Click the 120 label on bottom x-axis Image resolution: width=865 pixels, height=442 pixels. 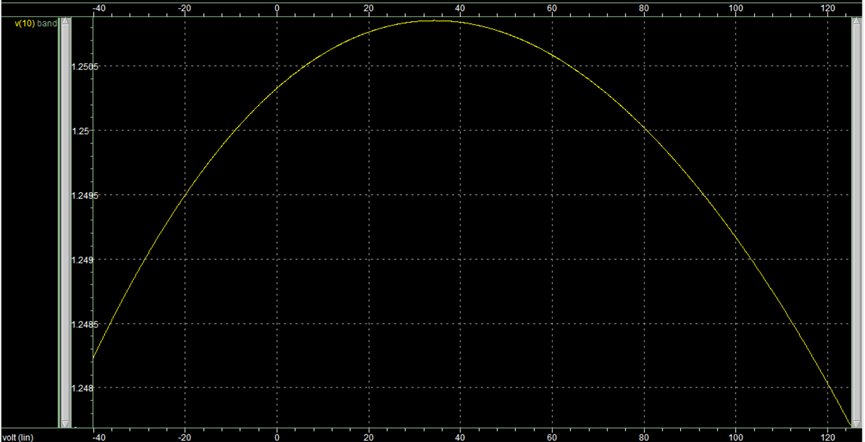click(827, 437)
